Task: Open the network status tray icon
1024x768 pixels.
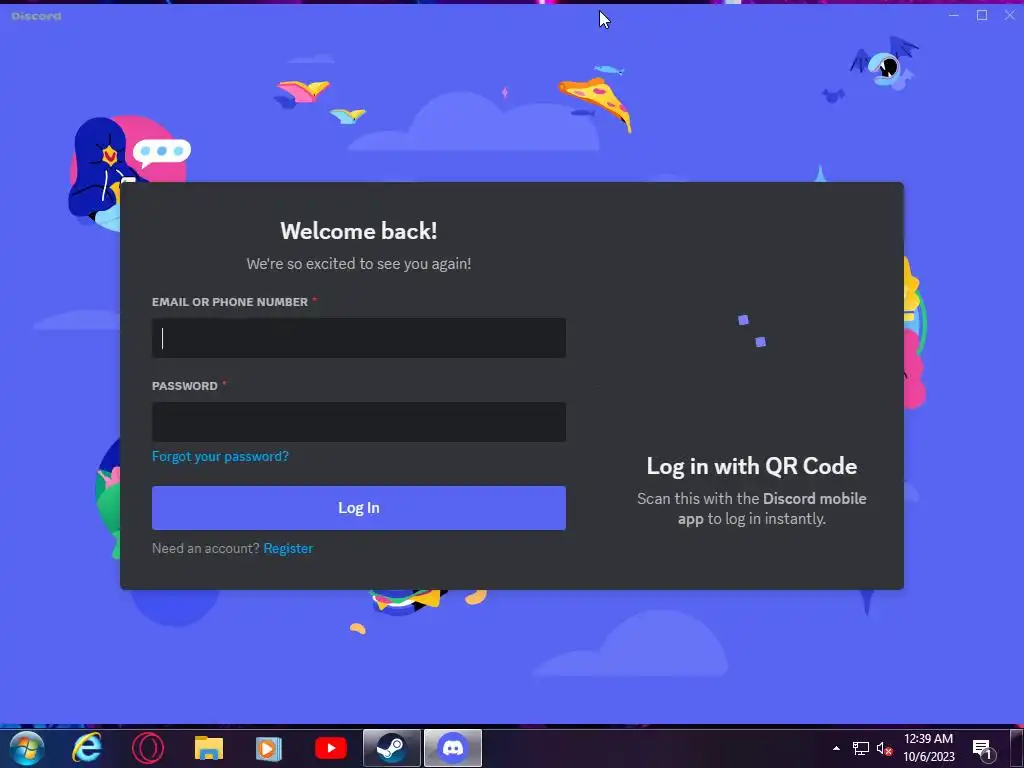Action: coord(861,748)
